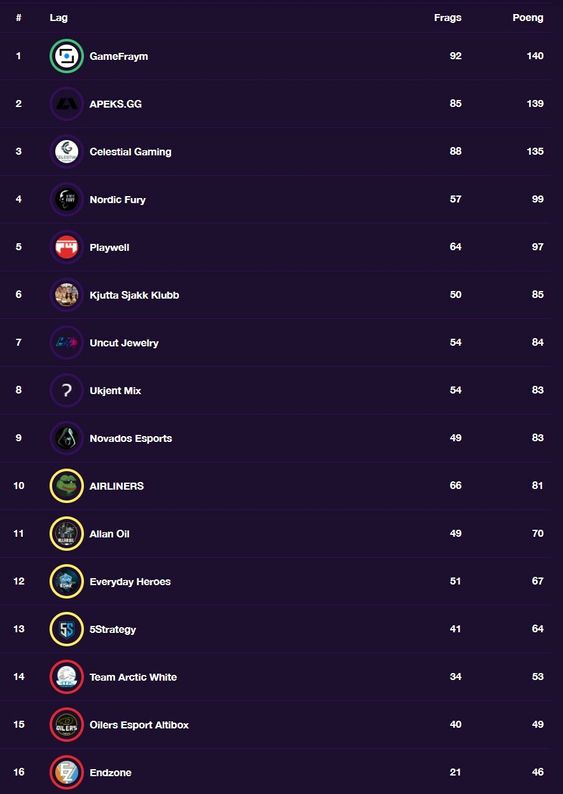
Task: Select the Uncut Jewelry logo
Action: (x=66, y=343)
